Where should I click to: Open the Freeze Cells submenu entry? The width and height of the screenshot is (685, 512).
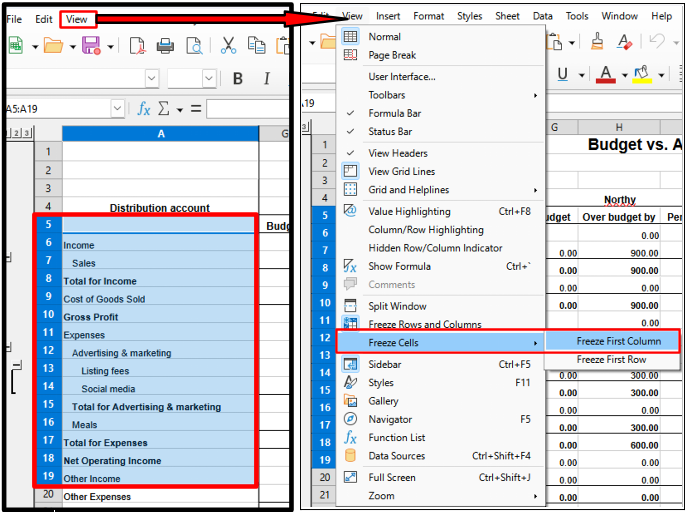coord(440,343)
